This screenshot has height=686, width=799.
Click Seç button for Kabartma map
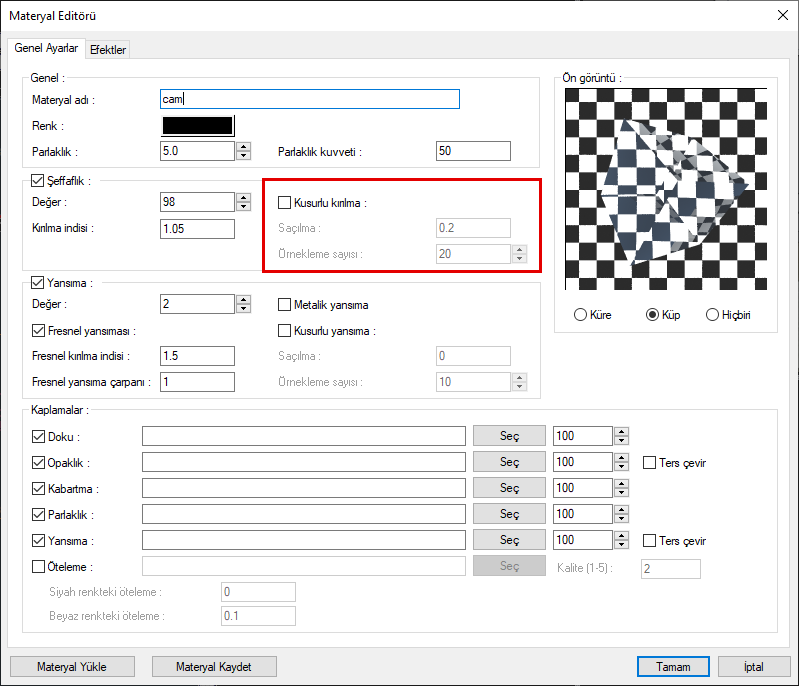[x=509, y=488]
